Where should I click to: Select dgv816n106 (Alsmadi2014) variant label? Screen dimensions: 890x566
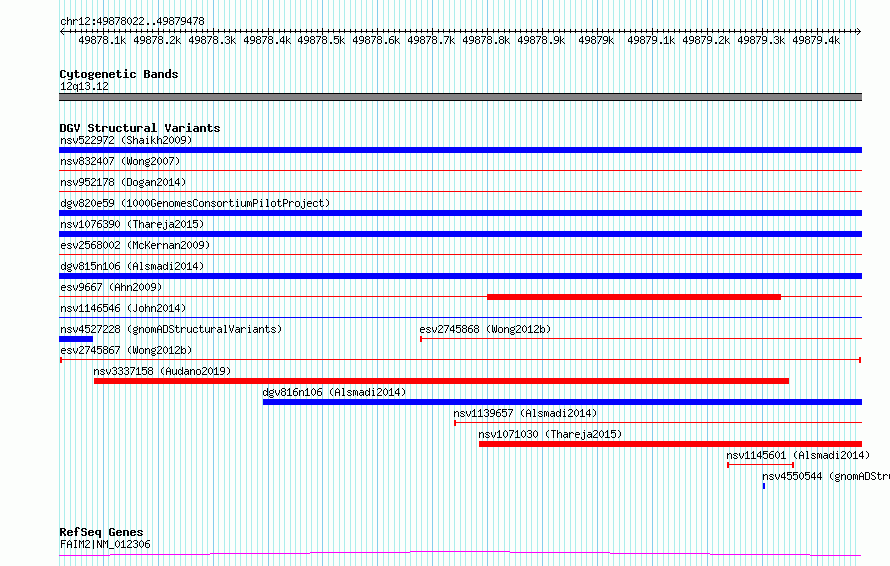pyautogui.click(x=334, y=392)
